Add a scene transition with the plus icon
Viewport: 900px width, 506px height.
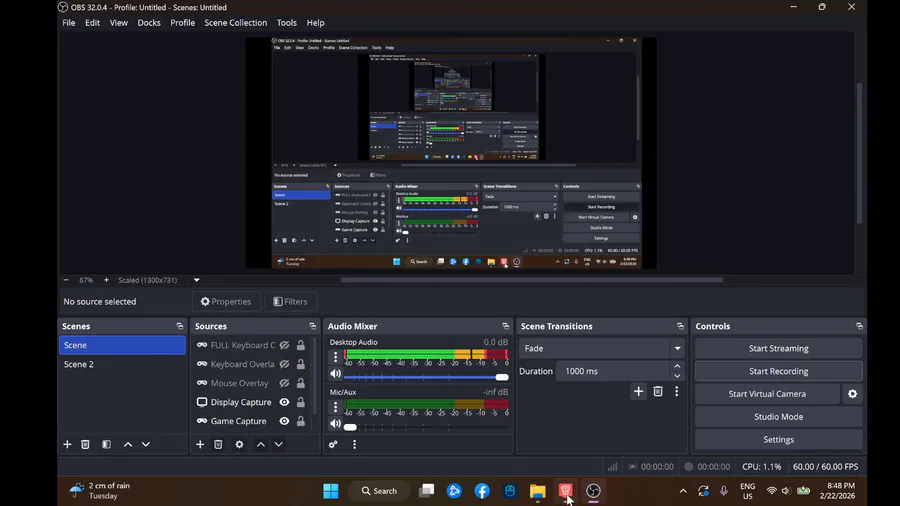pos(638,391)
